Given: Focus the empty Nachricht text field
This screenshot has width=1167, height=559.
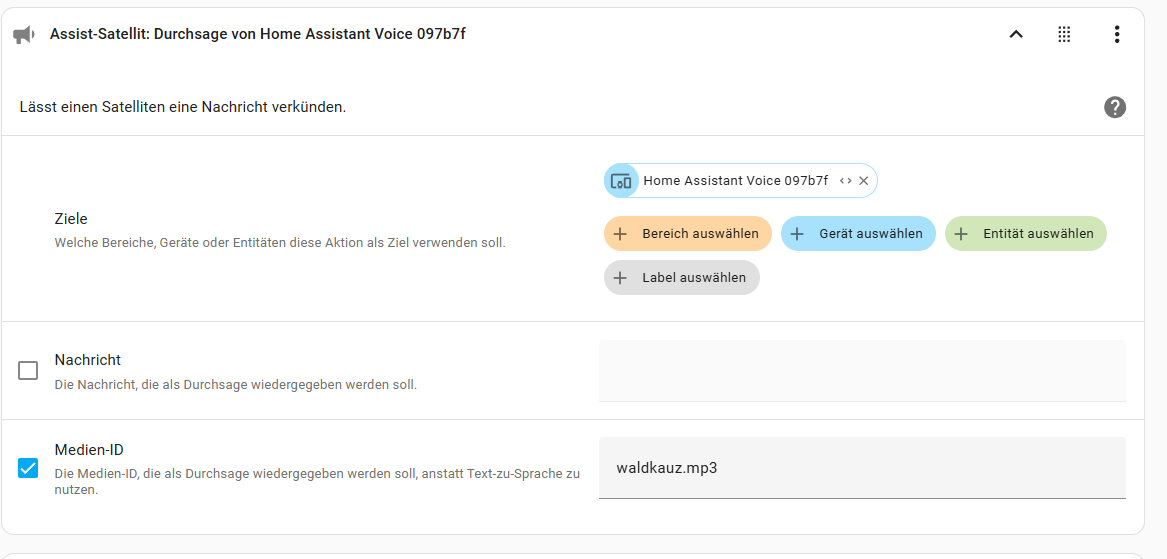Looking at the screenshot, I should pyautogui.click(x=862, y=371).
